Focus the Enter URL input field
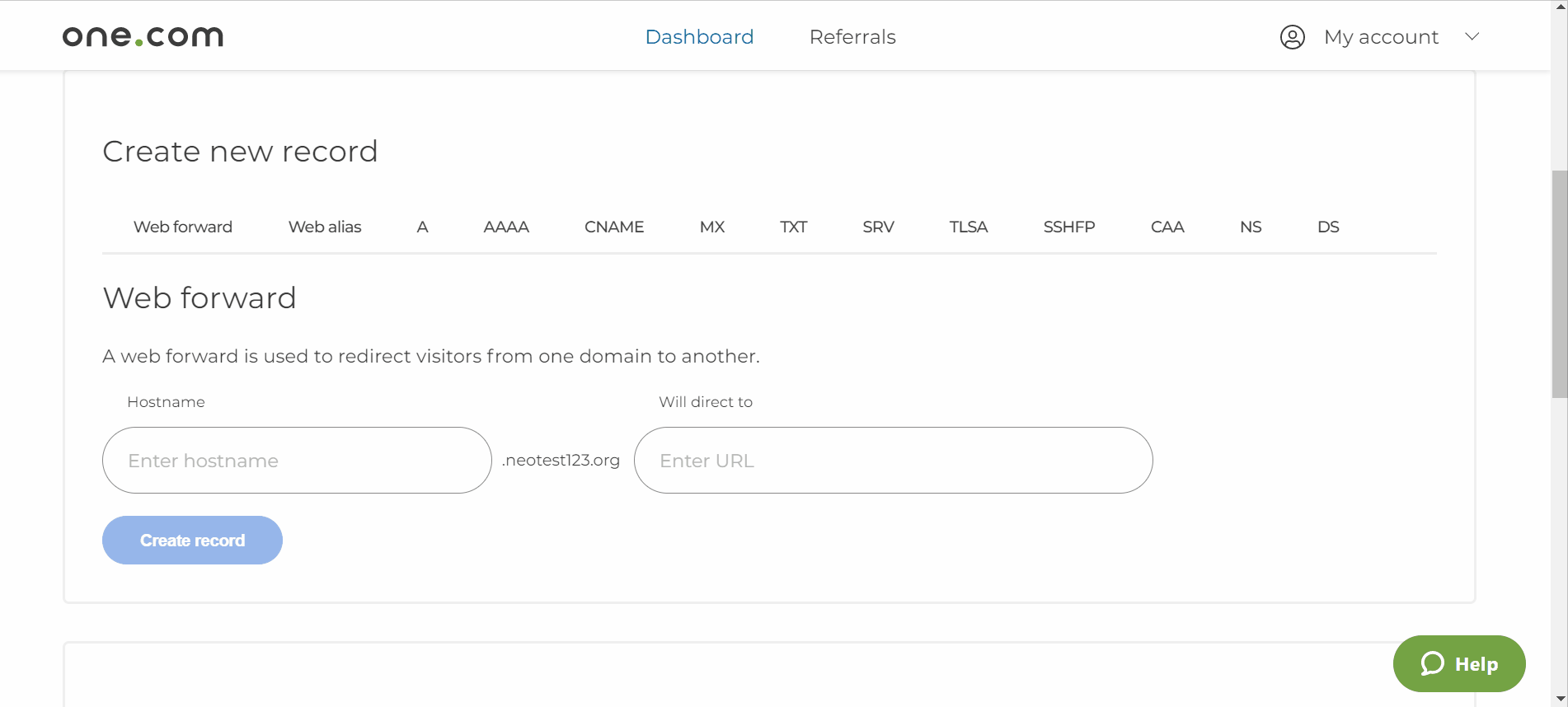 893,460
